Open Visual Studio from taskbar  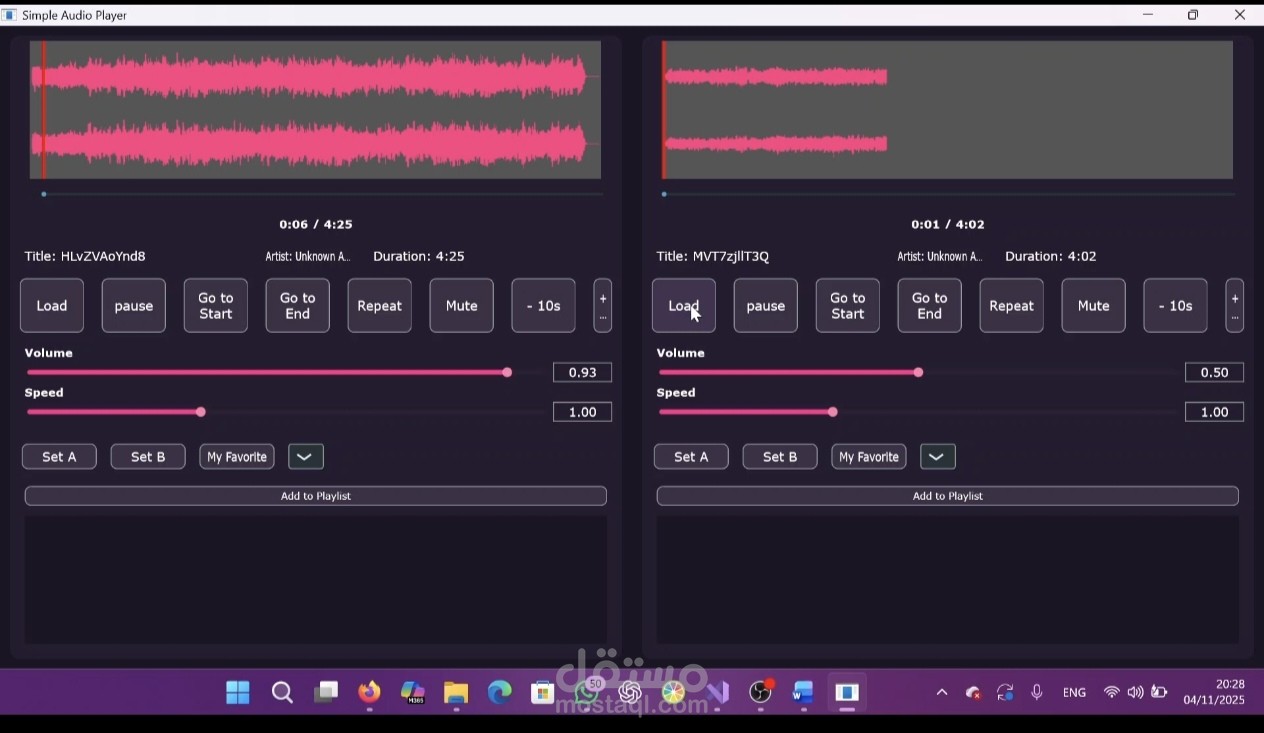tap(717, 692)
